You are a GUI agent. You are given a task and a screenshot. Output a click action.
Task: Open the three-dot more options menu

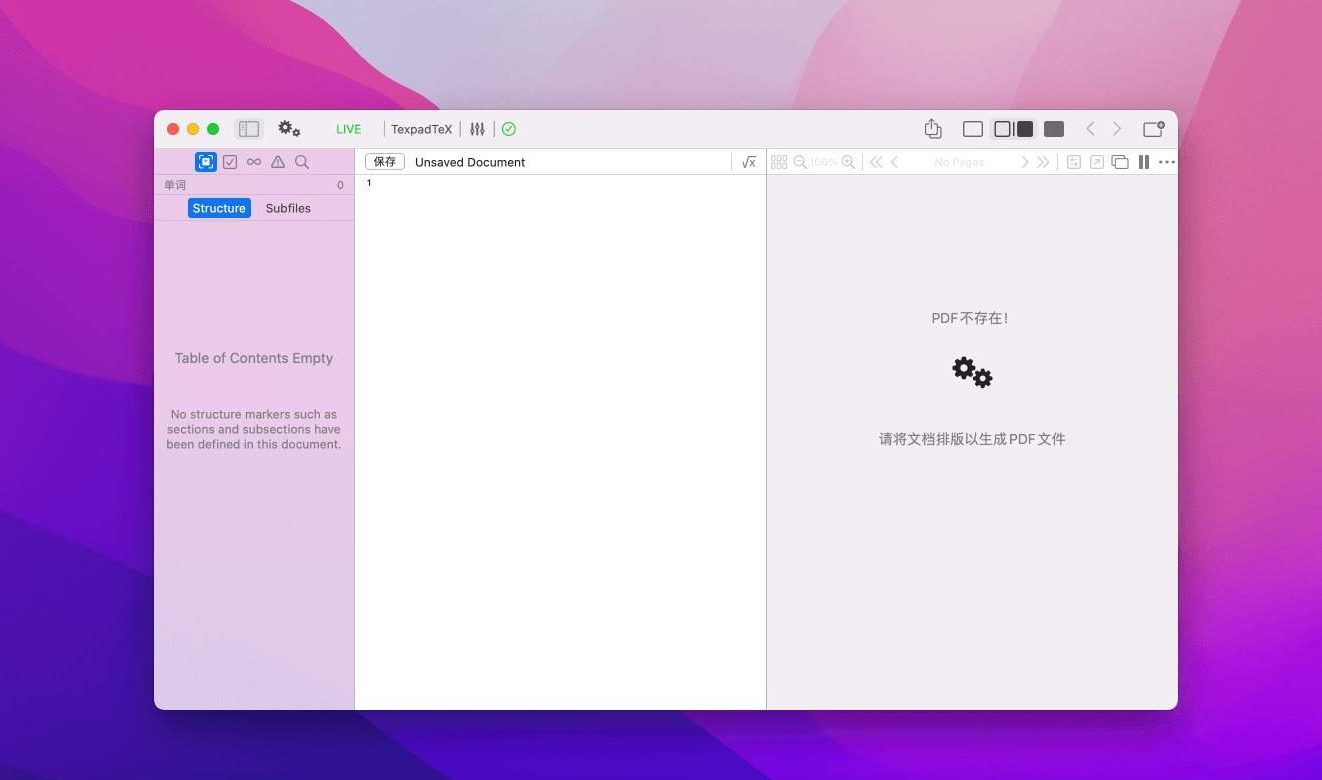tap(1166, 162)
